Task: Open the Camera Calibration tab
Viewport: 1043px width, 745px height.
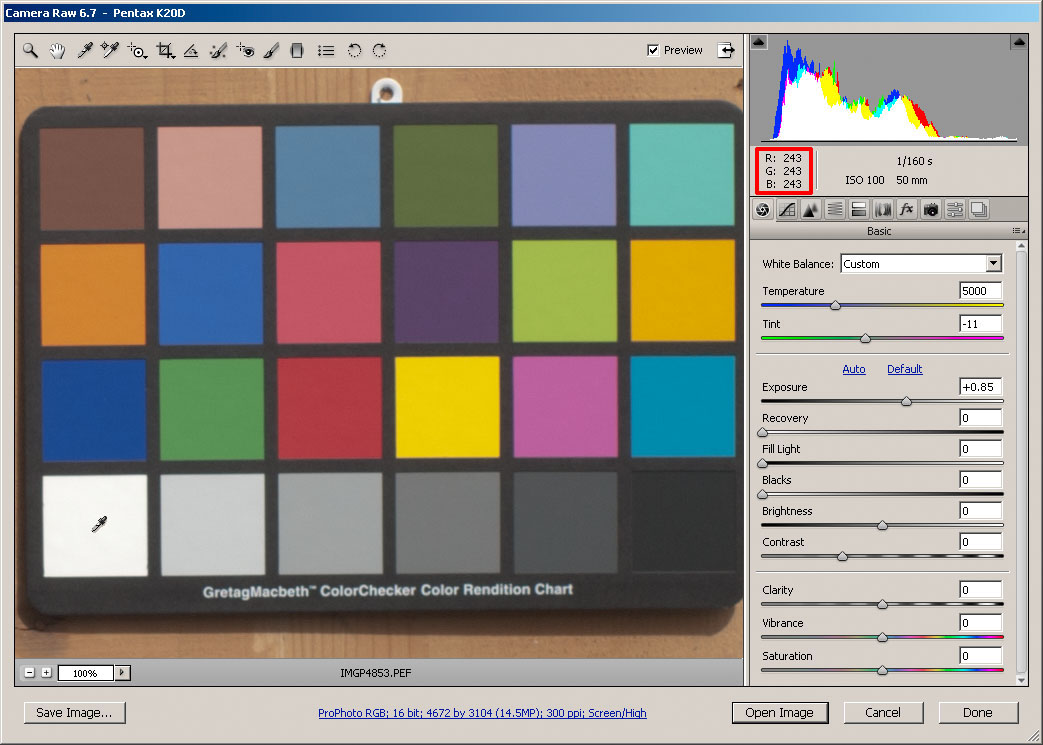Action: tap(931, 210)
